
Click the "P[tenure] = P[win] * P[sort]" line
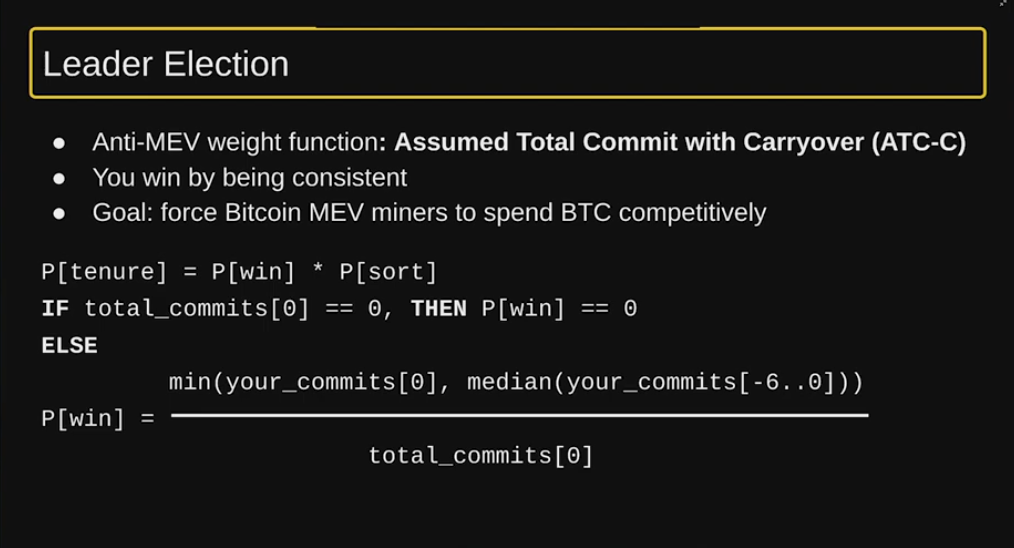(x=239, y=272)
